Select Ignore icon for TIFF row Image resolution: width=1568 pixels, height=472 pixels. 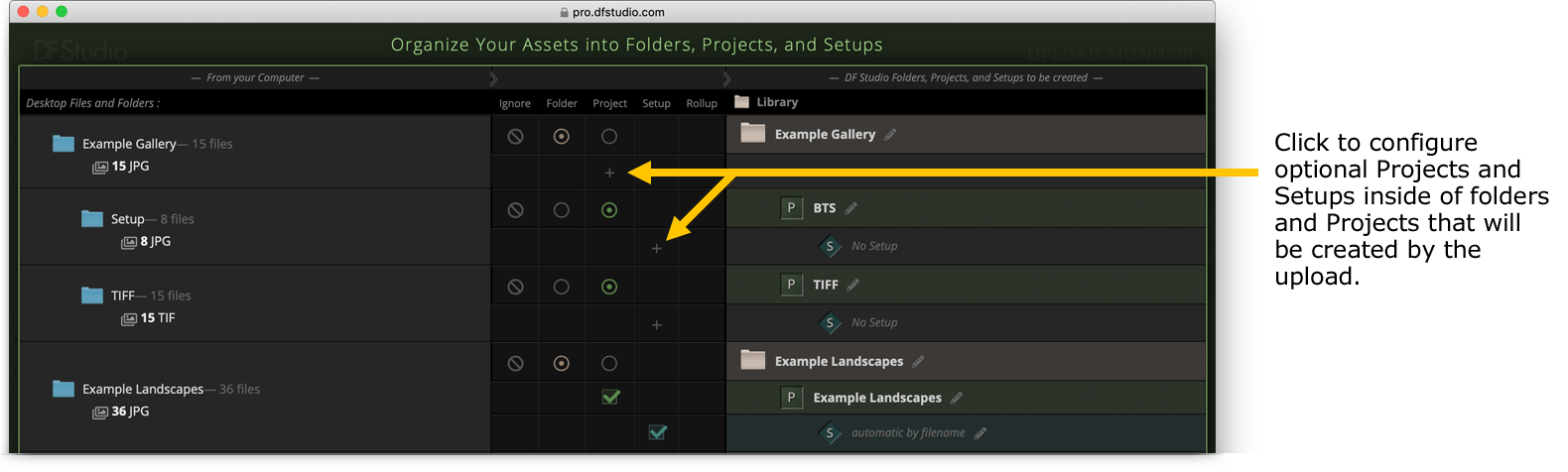515,287
